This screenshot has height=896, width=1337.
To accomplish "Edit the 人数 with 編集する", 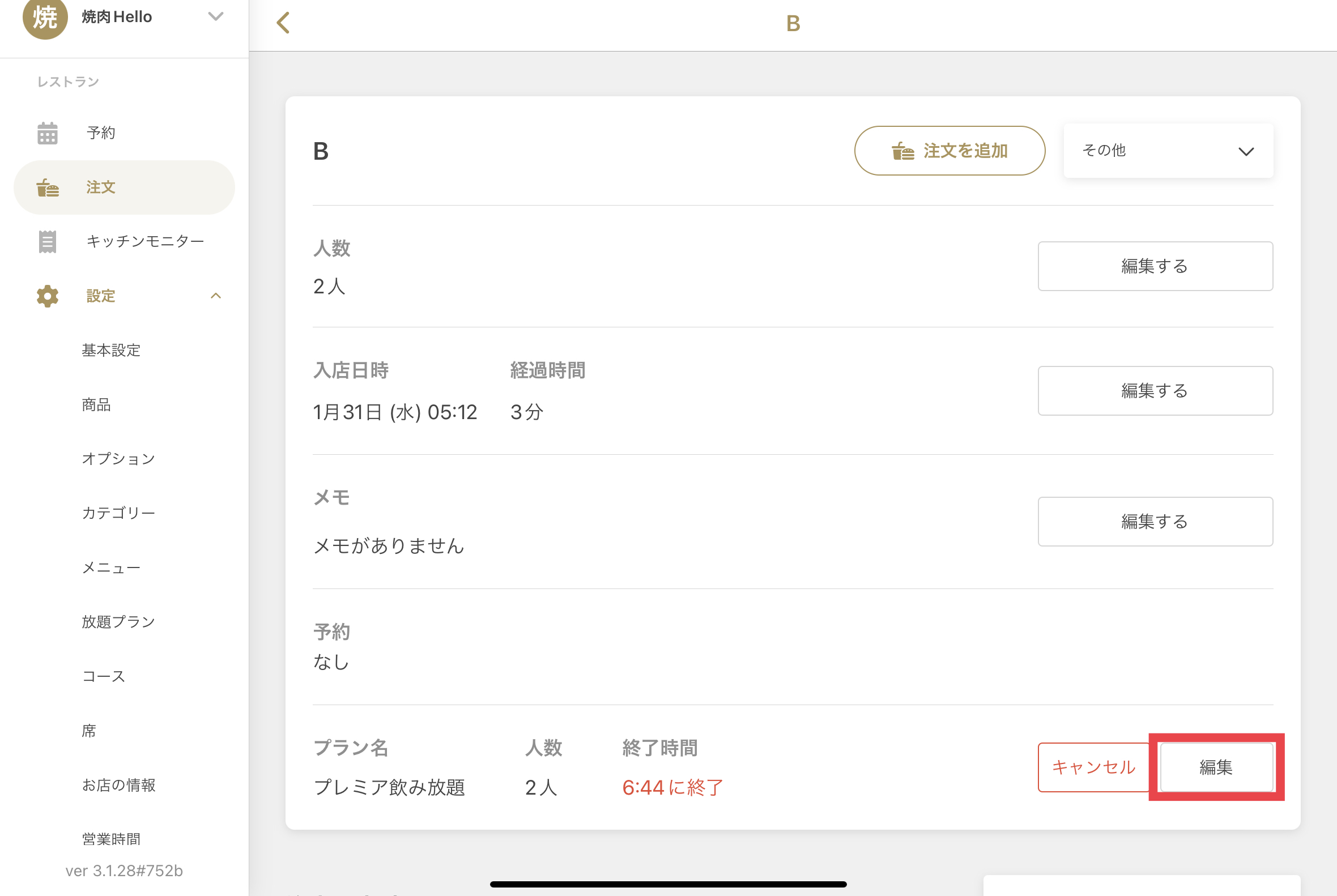I will tap(1155, 266).
